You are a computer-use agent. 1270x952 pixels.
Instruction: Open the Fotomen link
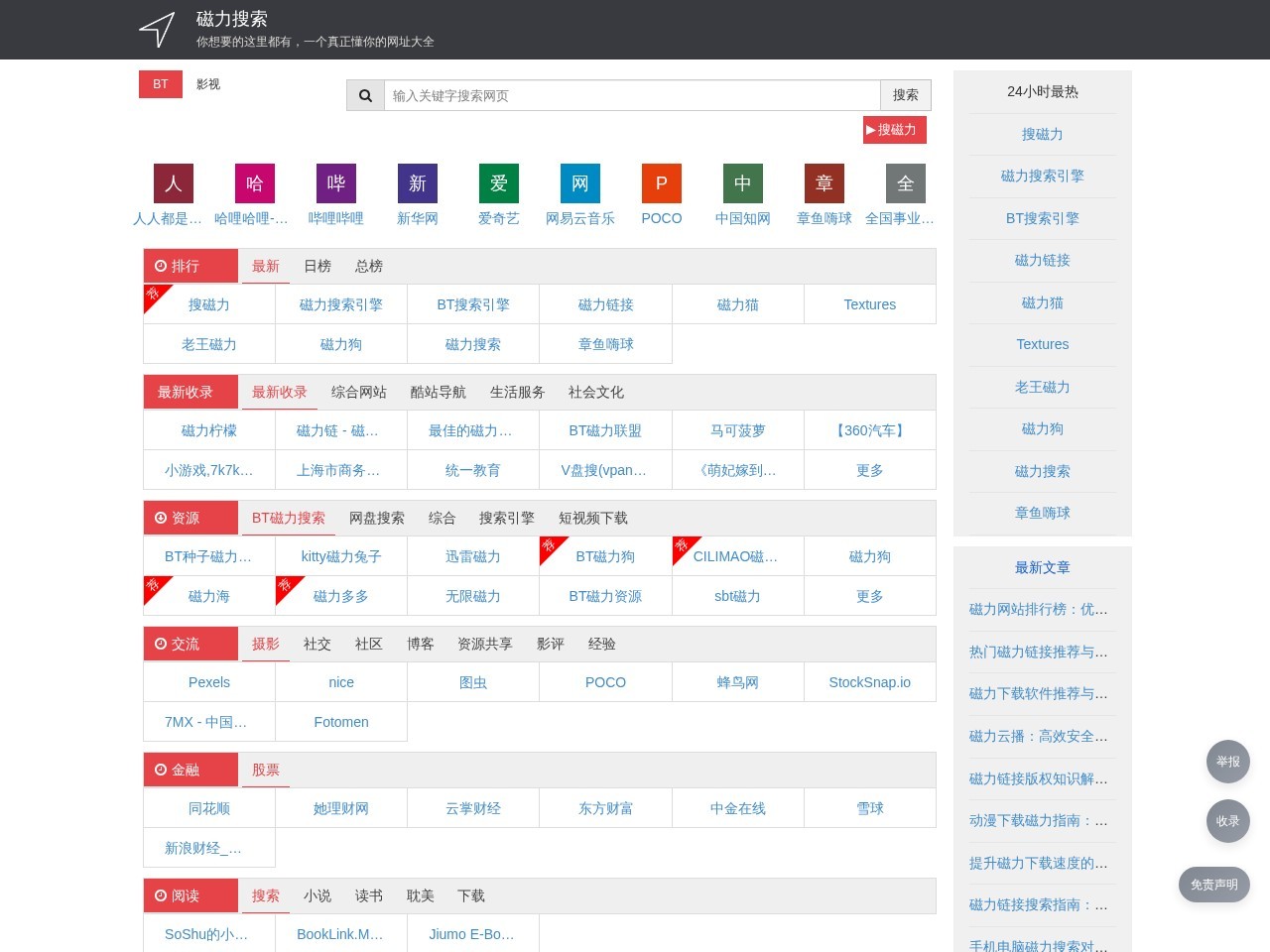tap(341, 722)
